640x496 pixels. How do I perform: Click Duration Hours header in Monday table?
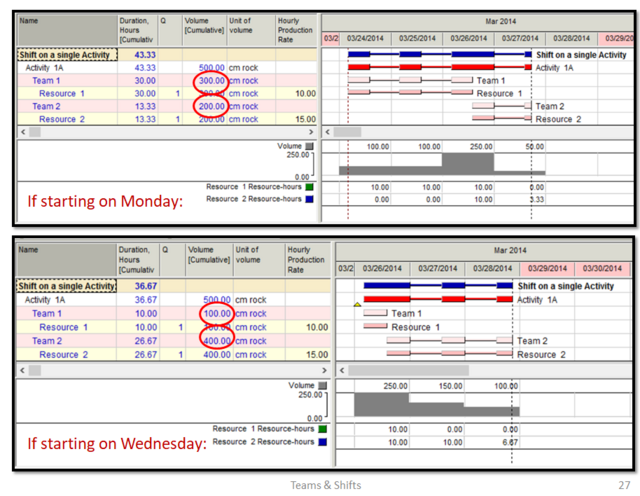pos(138,30)
